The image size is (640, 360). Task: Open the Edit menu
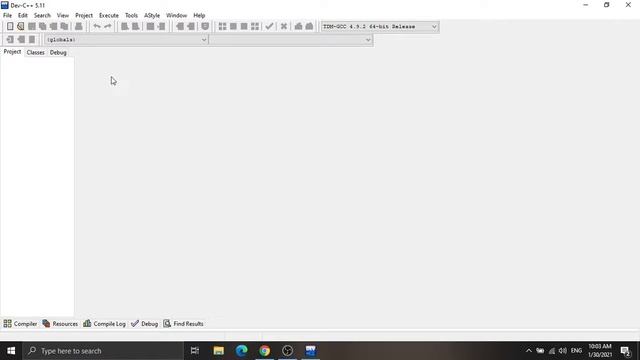point(22,16)
